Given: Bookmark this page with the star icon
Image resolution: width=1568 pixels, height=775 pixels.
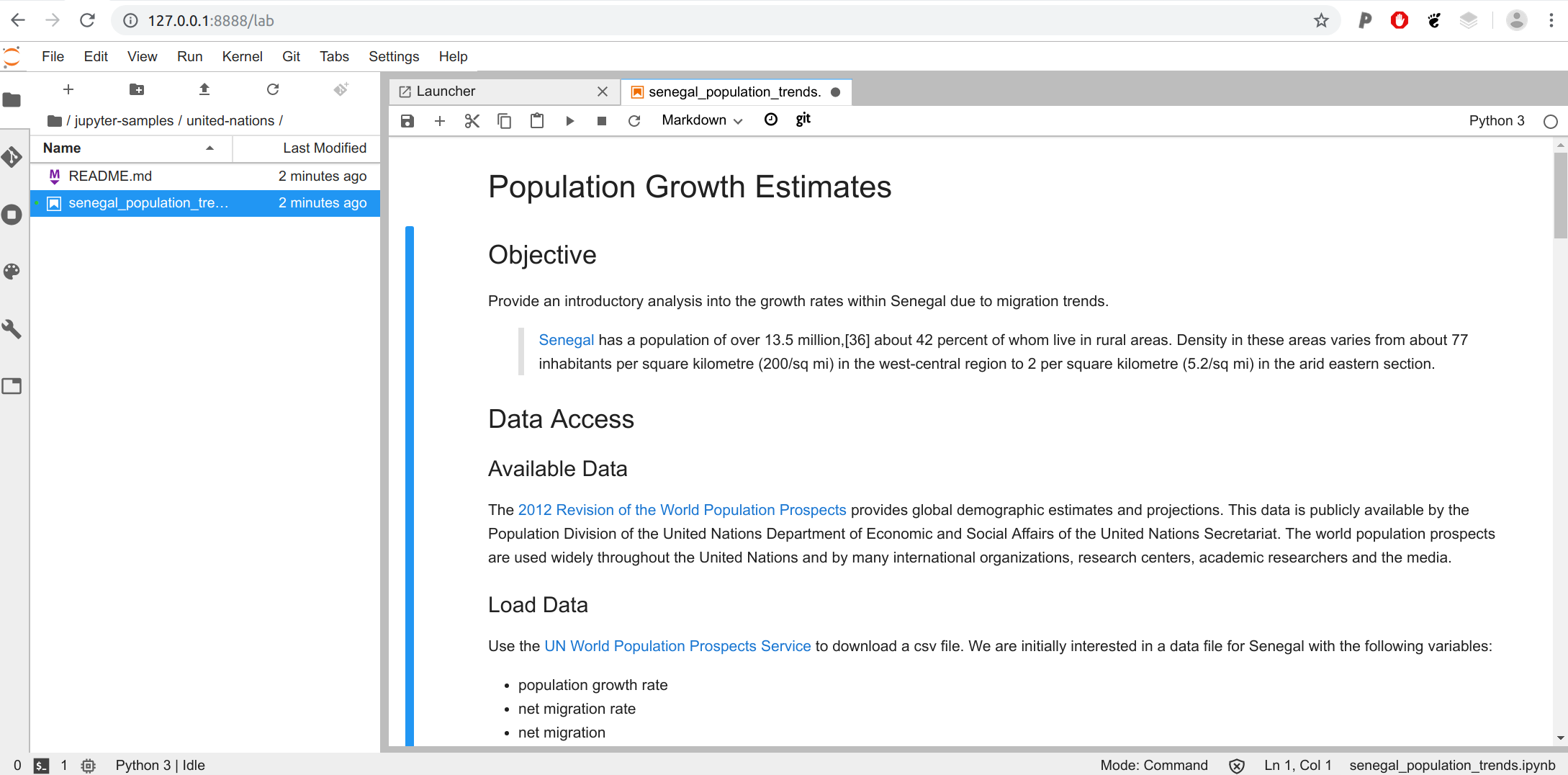Looking at the screenshot, I should coord(1321,21).
